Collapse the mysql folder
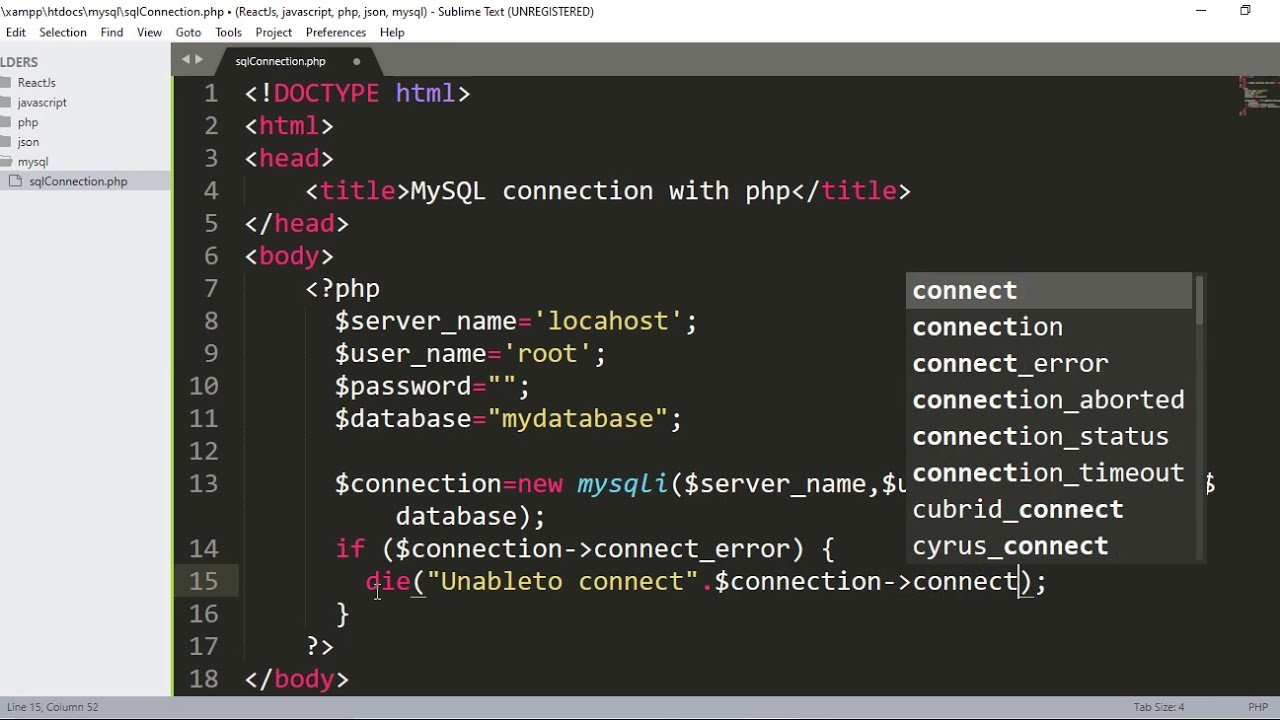Screen dimensions: 1280x720 [32, 161]
